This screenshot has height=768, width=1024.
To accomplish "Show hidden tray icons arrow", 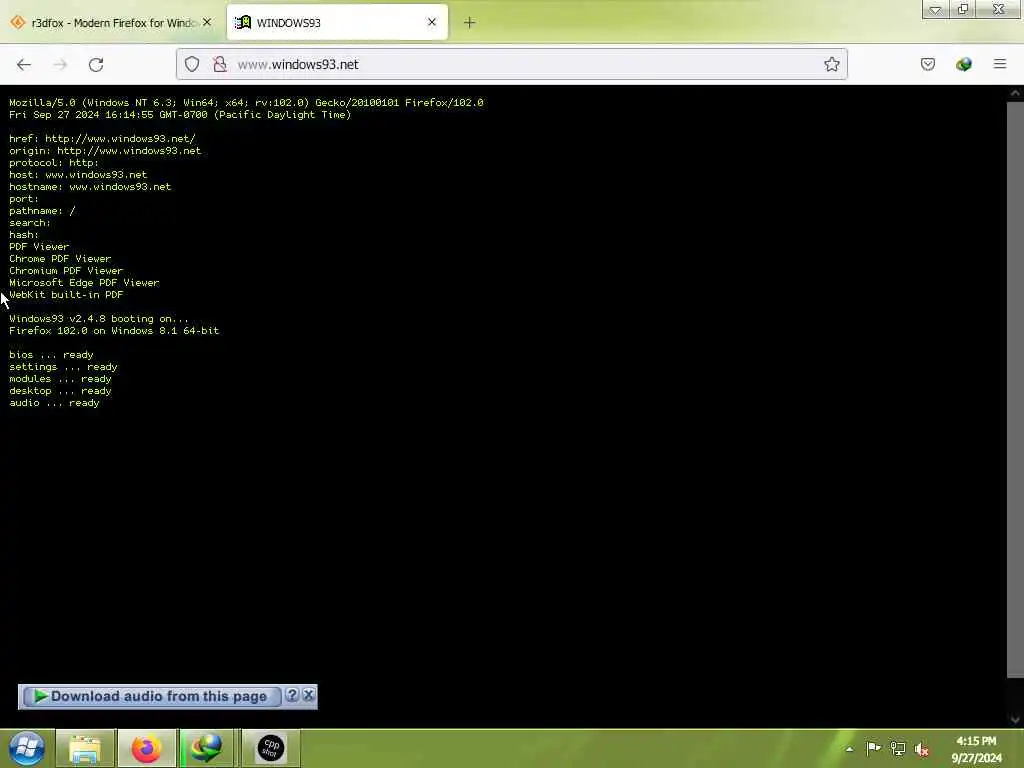I will pyautogui.click(x=850, y=749).
